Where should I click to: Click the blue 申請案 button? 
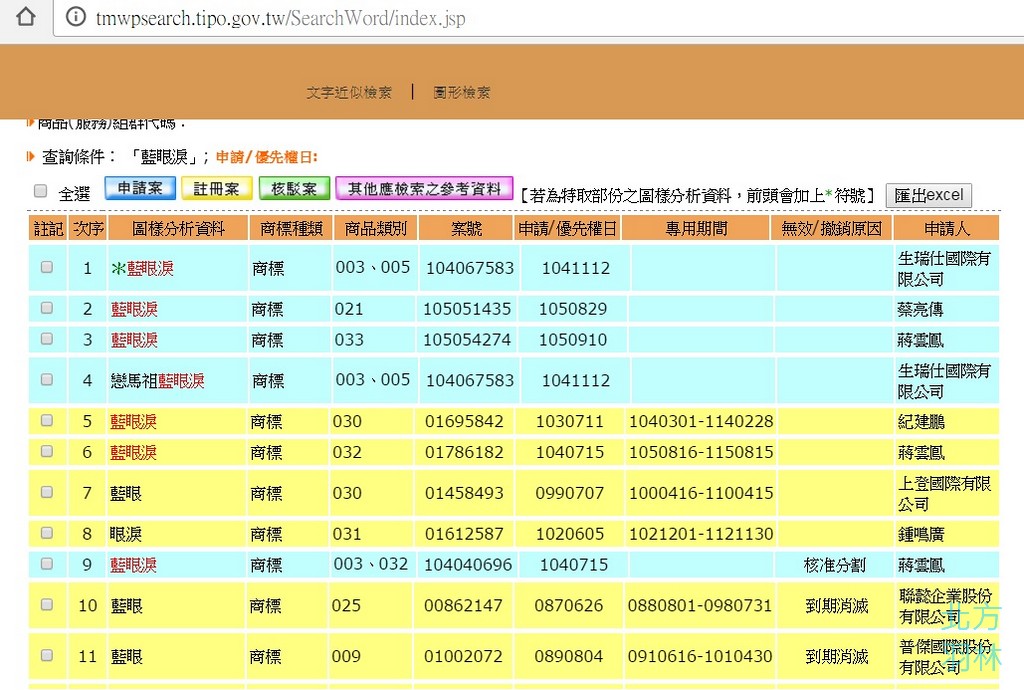(x=140, y=189)
